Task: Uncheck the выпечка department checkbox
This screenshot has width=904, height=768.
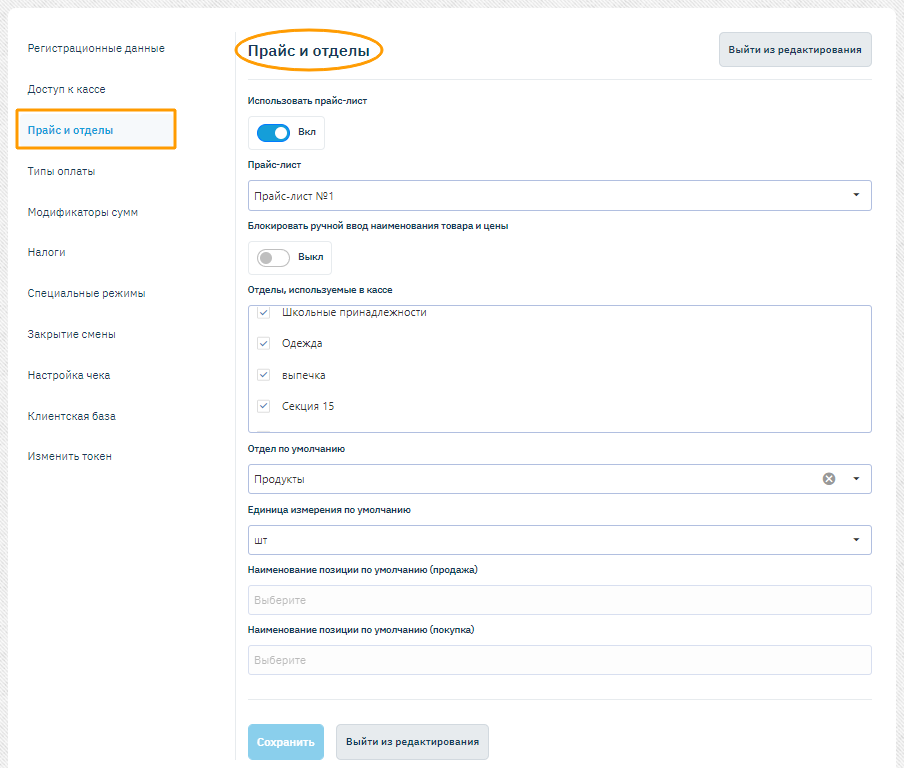Action: coord(264,375)
